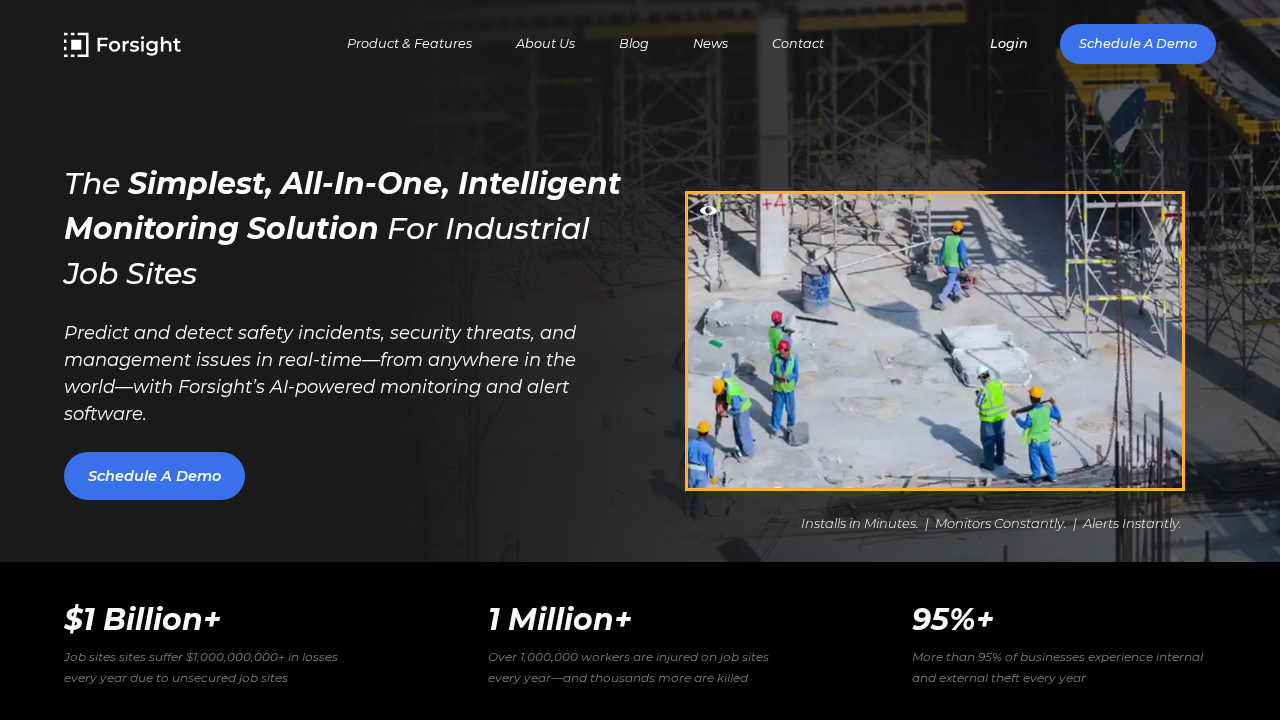
Task: Navigate to the About Us section
Action: pos(545,43)
